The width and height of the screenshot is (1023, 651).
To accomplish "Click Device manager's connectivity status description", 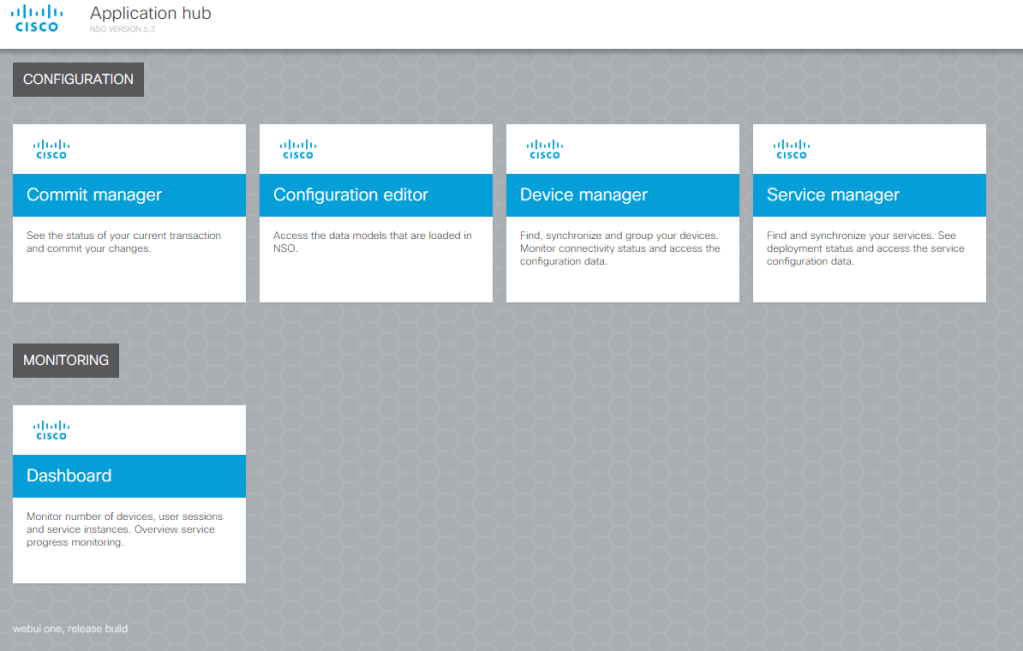I will 620,249.
